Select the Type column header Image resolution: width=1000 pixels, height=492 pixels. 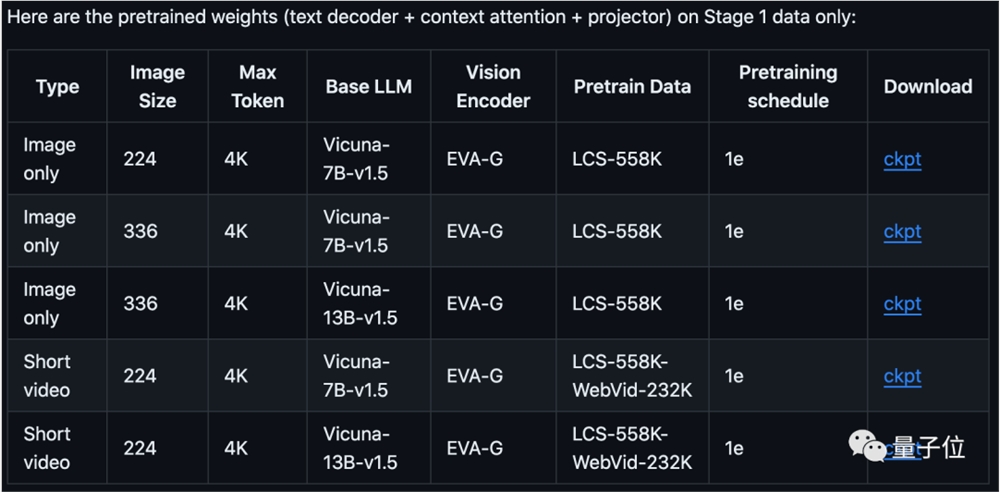[x=57, y=87]
